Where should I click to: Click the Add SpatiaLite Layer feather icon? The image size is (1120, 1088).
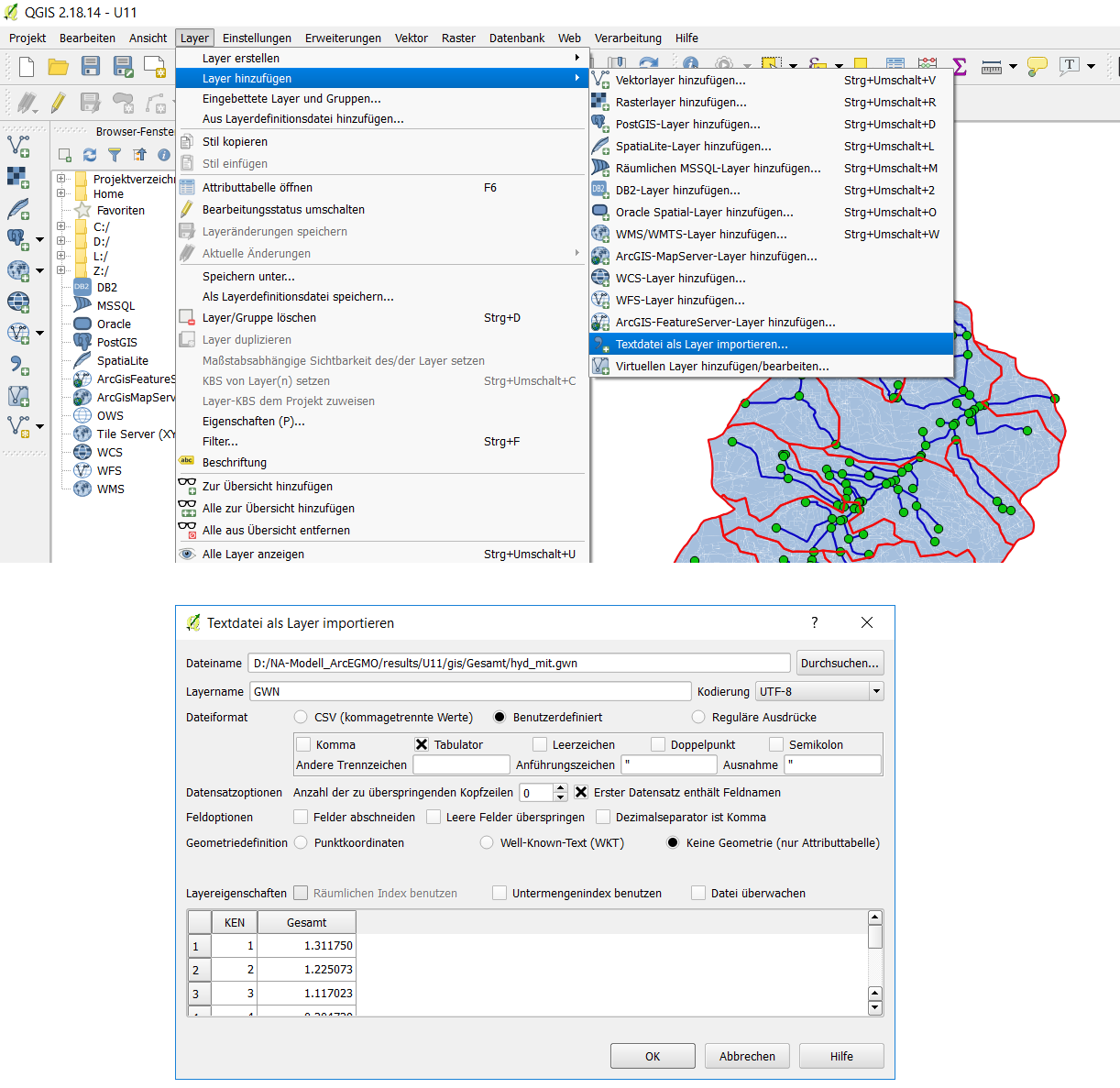17,210
